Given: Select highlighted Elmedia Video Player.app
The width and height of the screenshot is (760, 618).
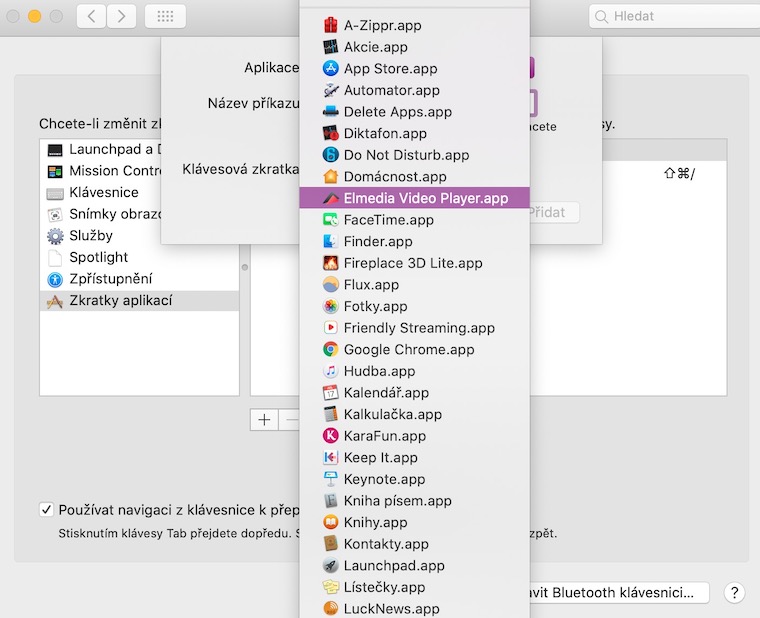Looking at the screenshot, I should click(414, 198).
